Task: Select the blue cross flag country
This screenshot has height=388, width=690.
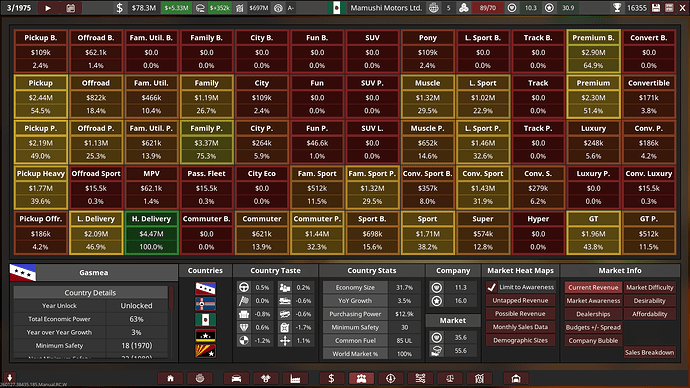Action: click(206, 304)
